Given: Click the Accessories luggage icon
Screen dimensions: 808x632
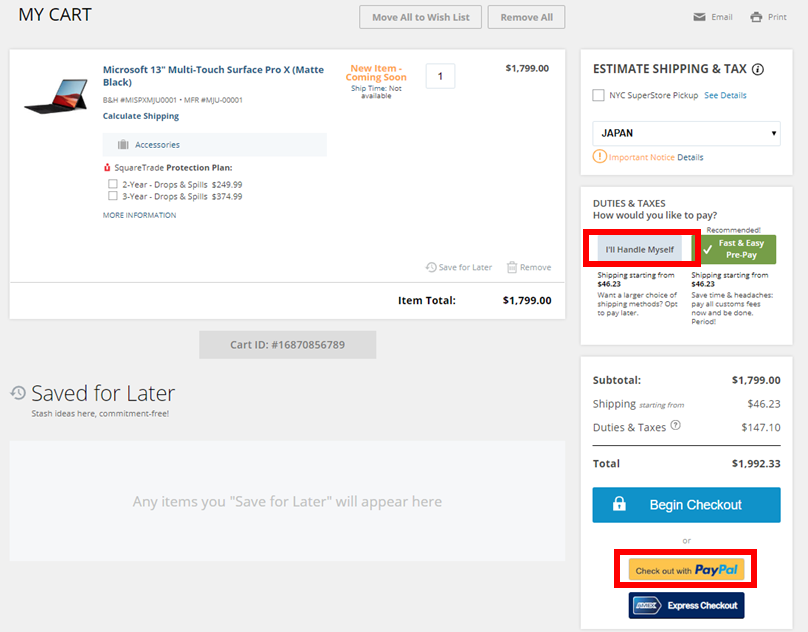Looking at the screenshot, I should tap(123, 144).
